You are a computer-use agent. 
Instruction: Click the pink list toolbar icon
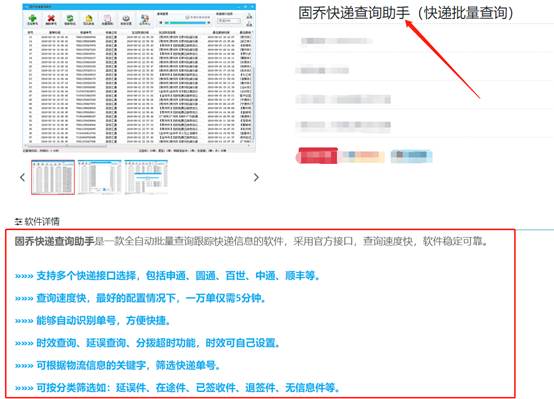pos(107,19)
